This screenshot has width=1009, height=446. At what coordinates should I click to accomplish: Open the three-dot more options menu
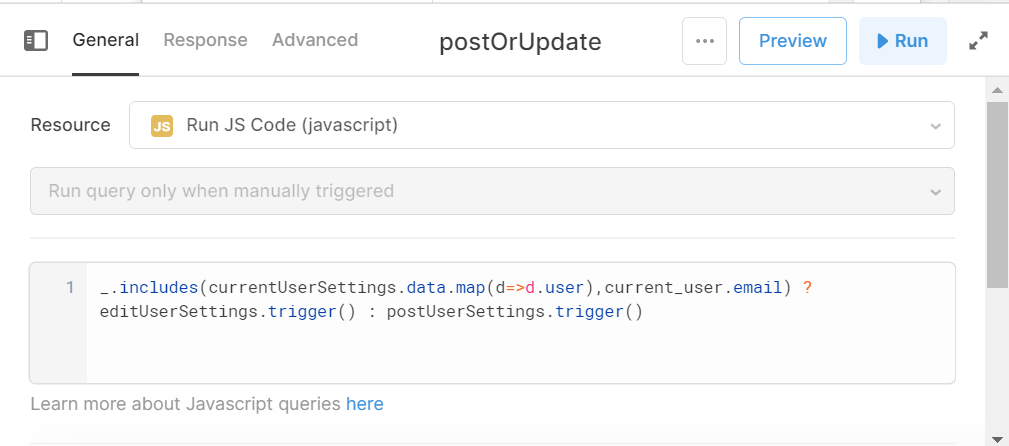coord(705,41)
